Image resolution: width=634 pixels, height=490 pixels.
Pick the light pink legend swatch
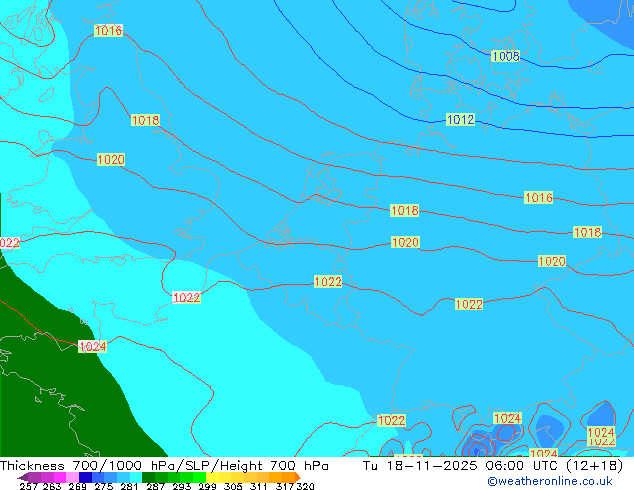[x=72, y=477]
